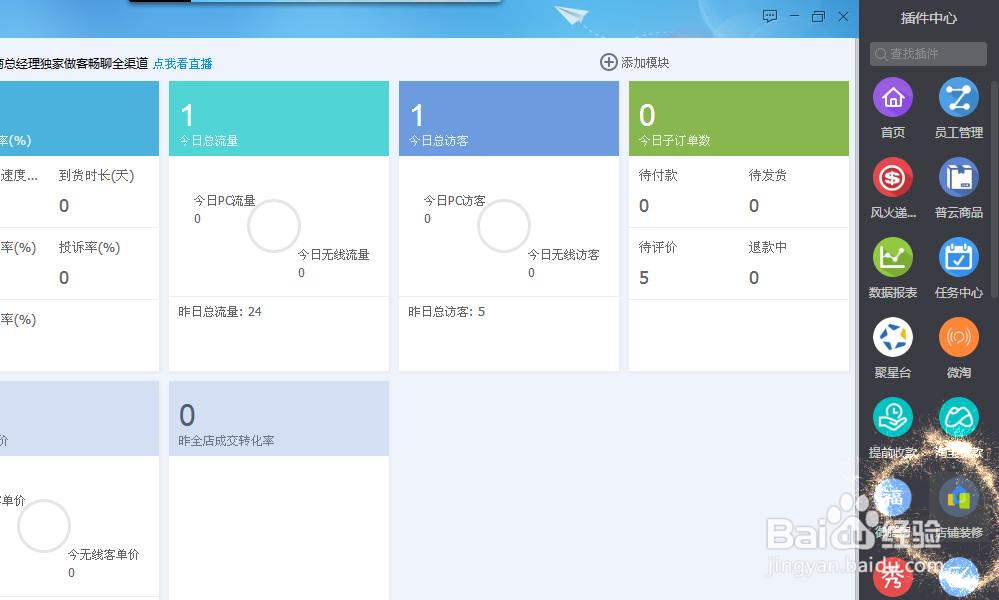
Task: Click the plus icon beside 添加模块
Action: (608, 62)
